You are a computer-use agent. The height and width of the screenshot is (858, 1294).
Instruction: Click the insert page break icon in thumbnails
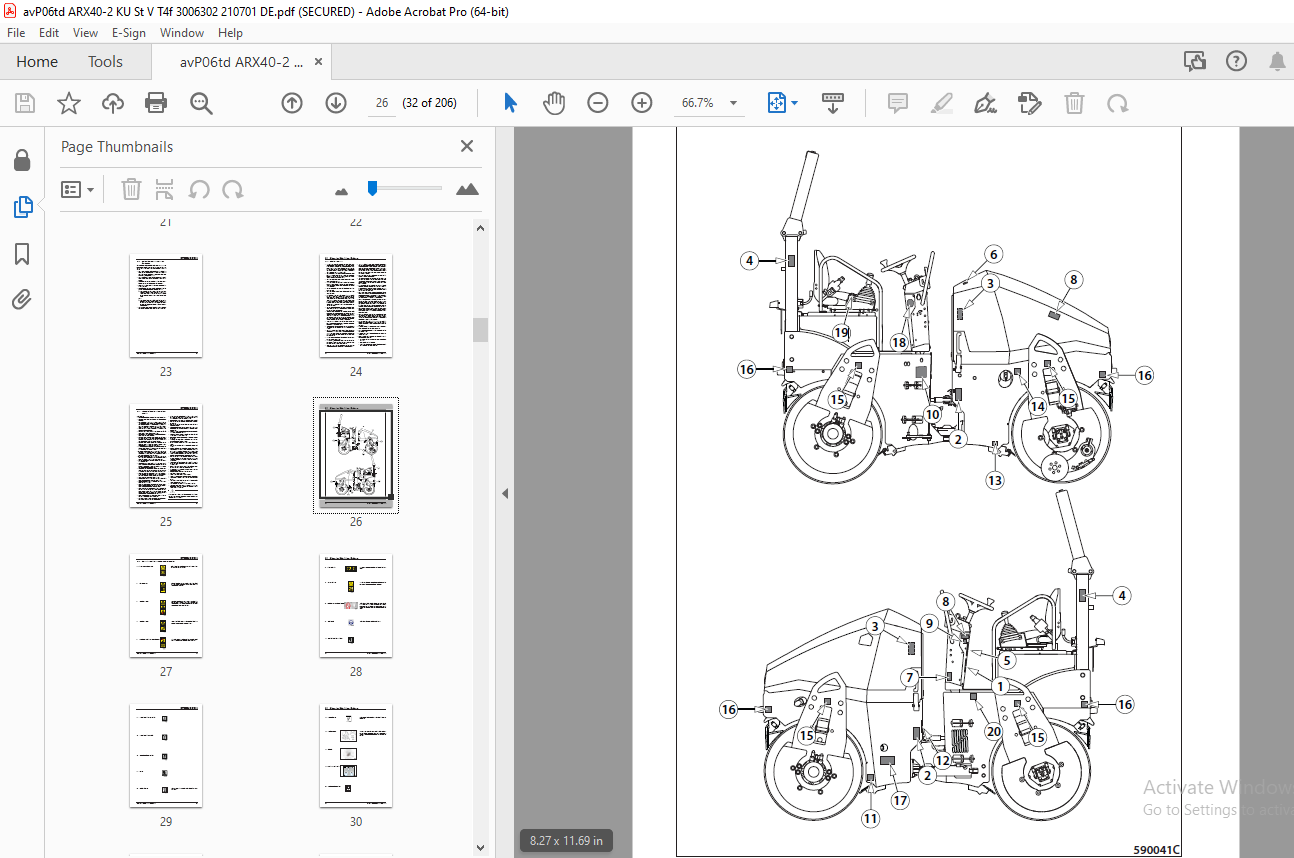[165, 189]
